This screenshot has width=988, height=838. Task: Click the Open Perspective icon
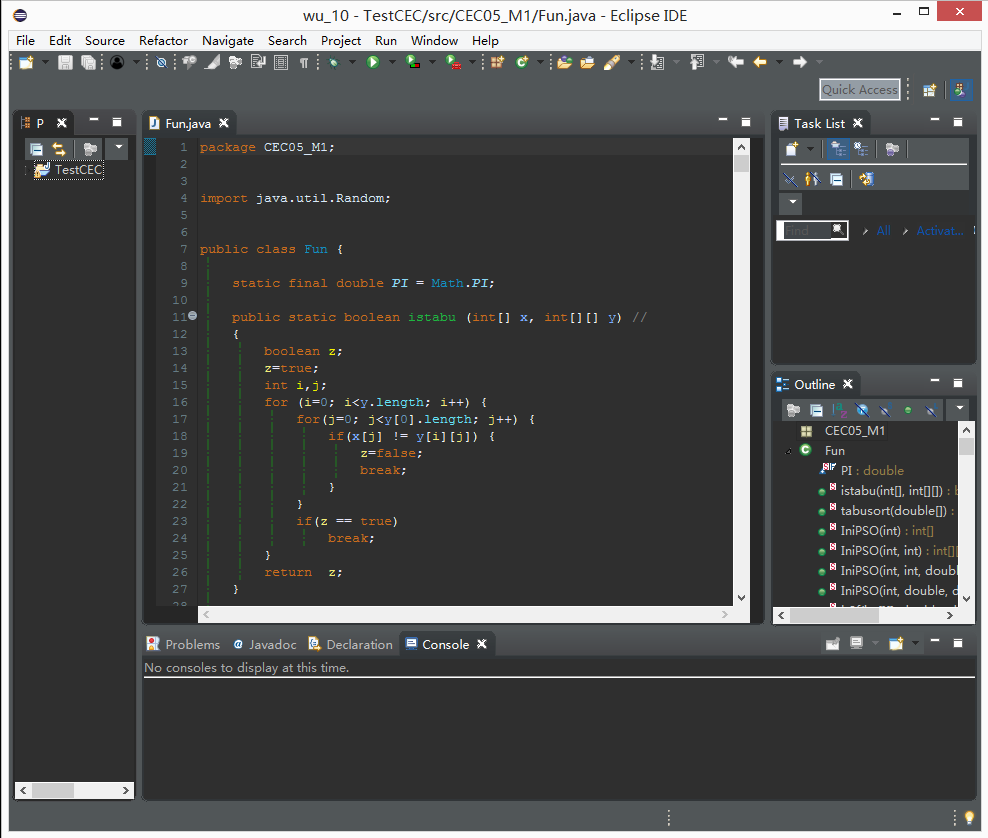pyautogui.click(x=929, y=90)
